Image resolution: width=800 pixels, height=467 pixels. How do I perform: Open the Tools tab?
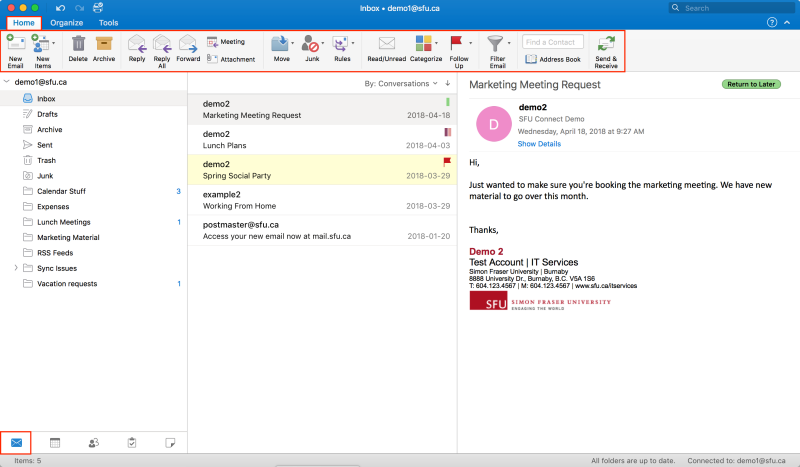point(108,22)
